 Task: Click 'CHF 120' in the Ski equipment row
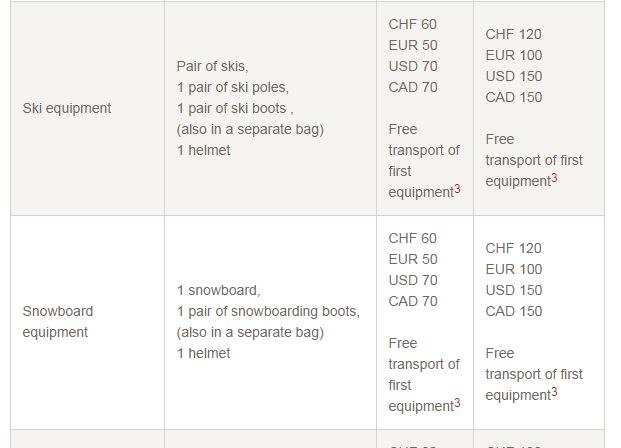[x=513, y=34]
